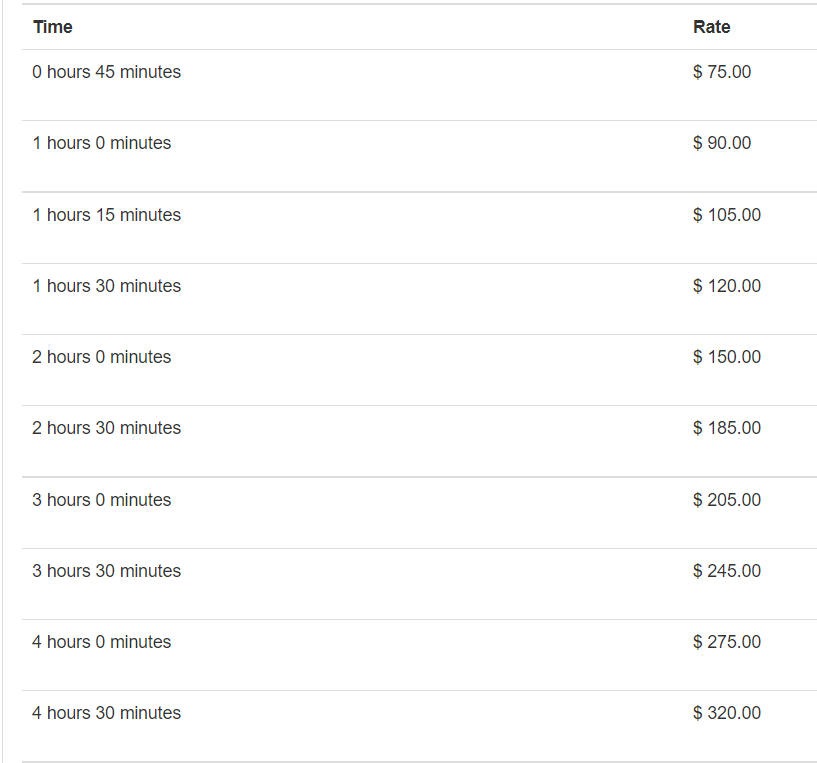Select the 2 hours 30 minutes row
Screen dimensions: 817x763
pos(107,428)
